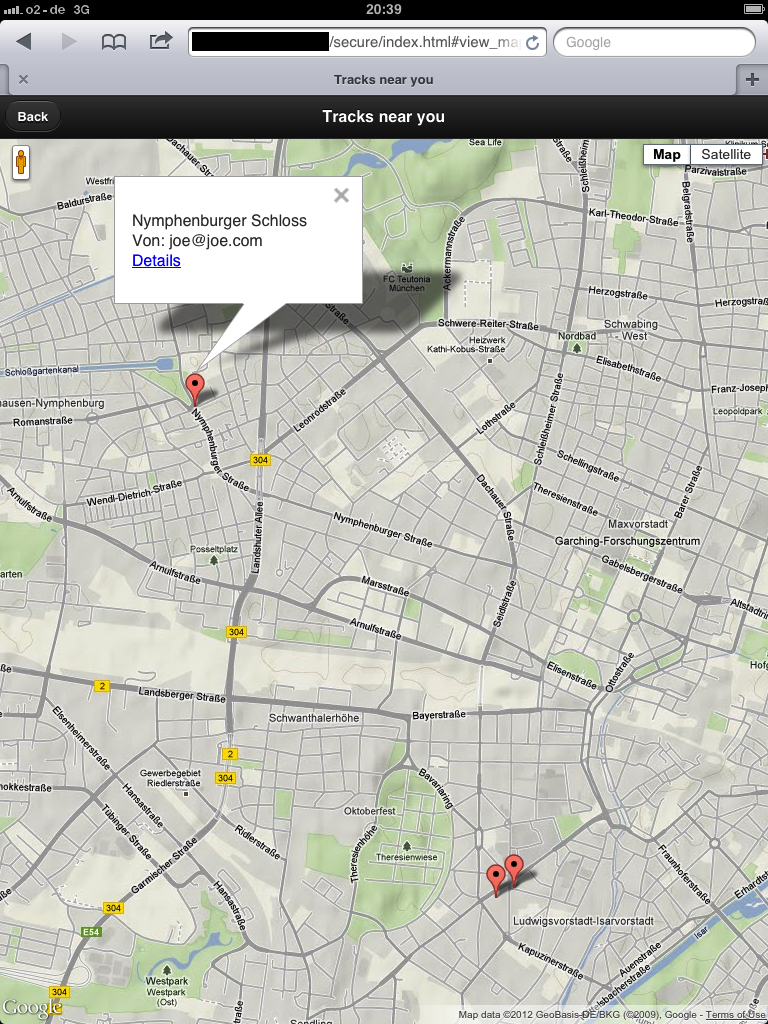Image resolution: width=768 pixels, height=1024 pixels.
Task: Click the URL address field
Action: (368, 42)
